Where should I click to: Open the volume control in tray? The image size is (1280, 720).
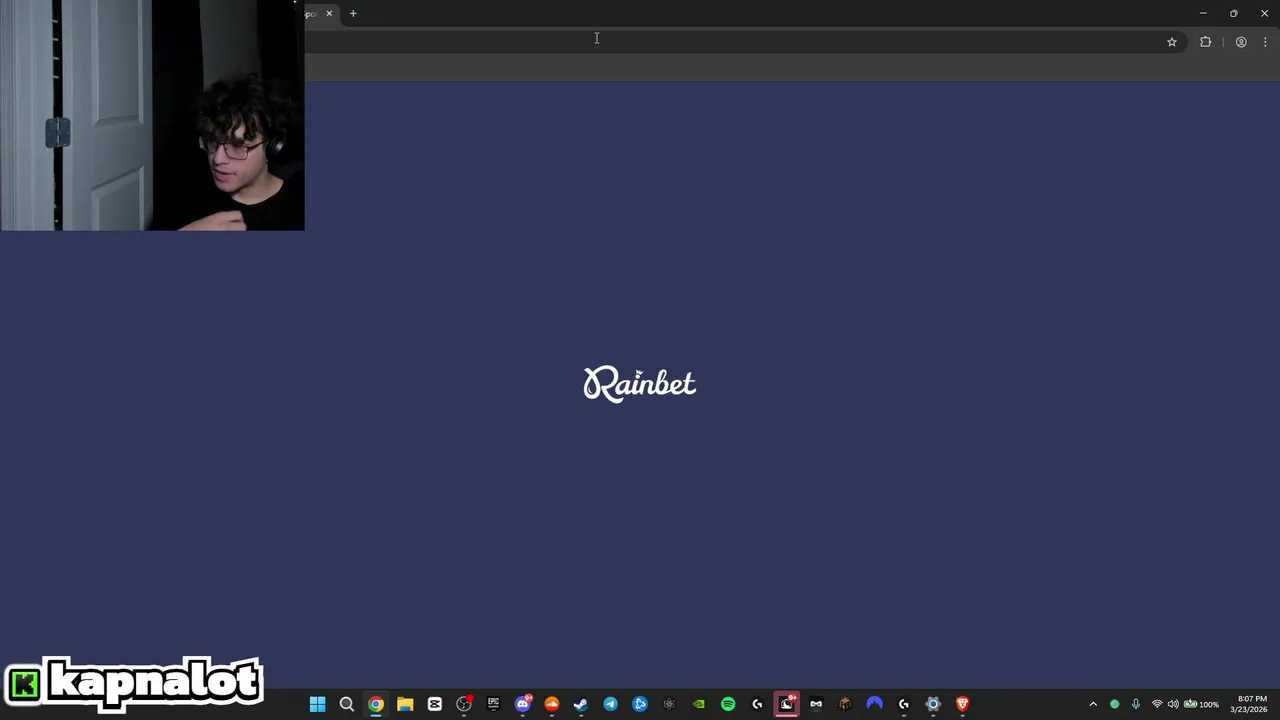click(x=1173, y=704)
